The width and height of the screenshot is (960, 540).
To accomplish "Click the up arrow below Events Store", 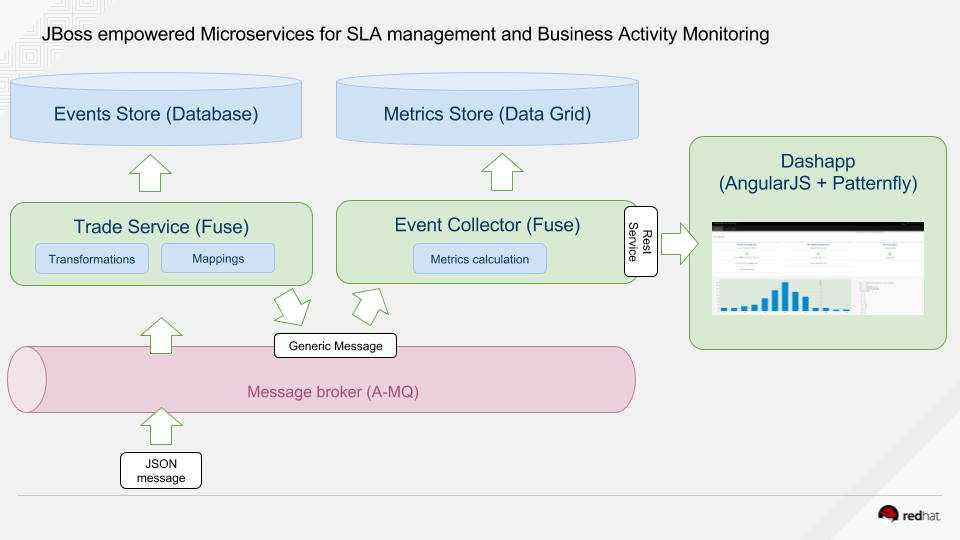I will (151, 173).
